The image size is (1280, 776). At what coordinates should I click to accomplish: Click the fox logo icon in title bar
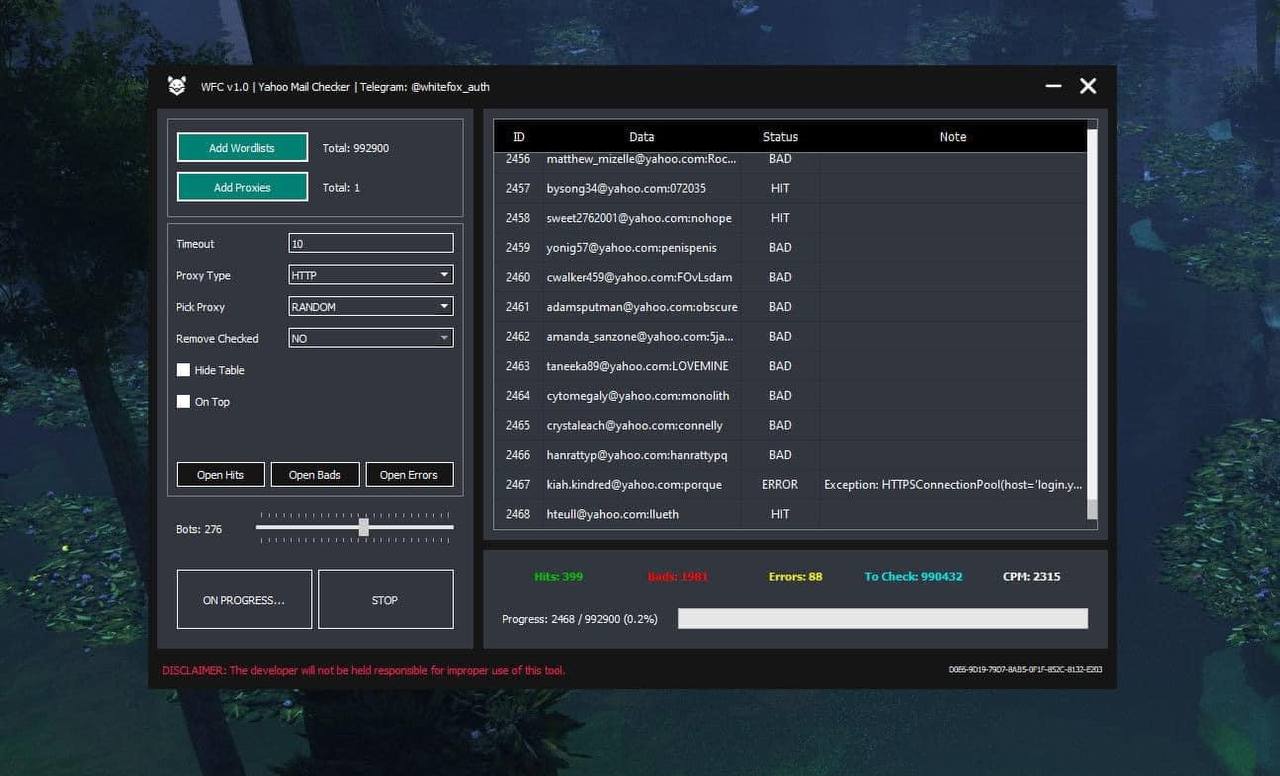point(177,86)
